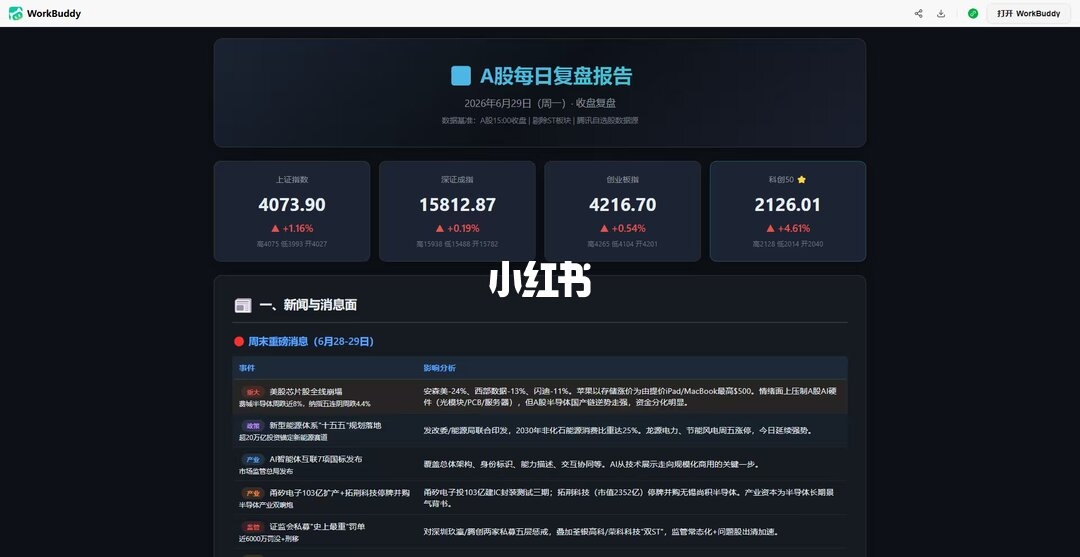Select the 科创50 index card label

781,180
